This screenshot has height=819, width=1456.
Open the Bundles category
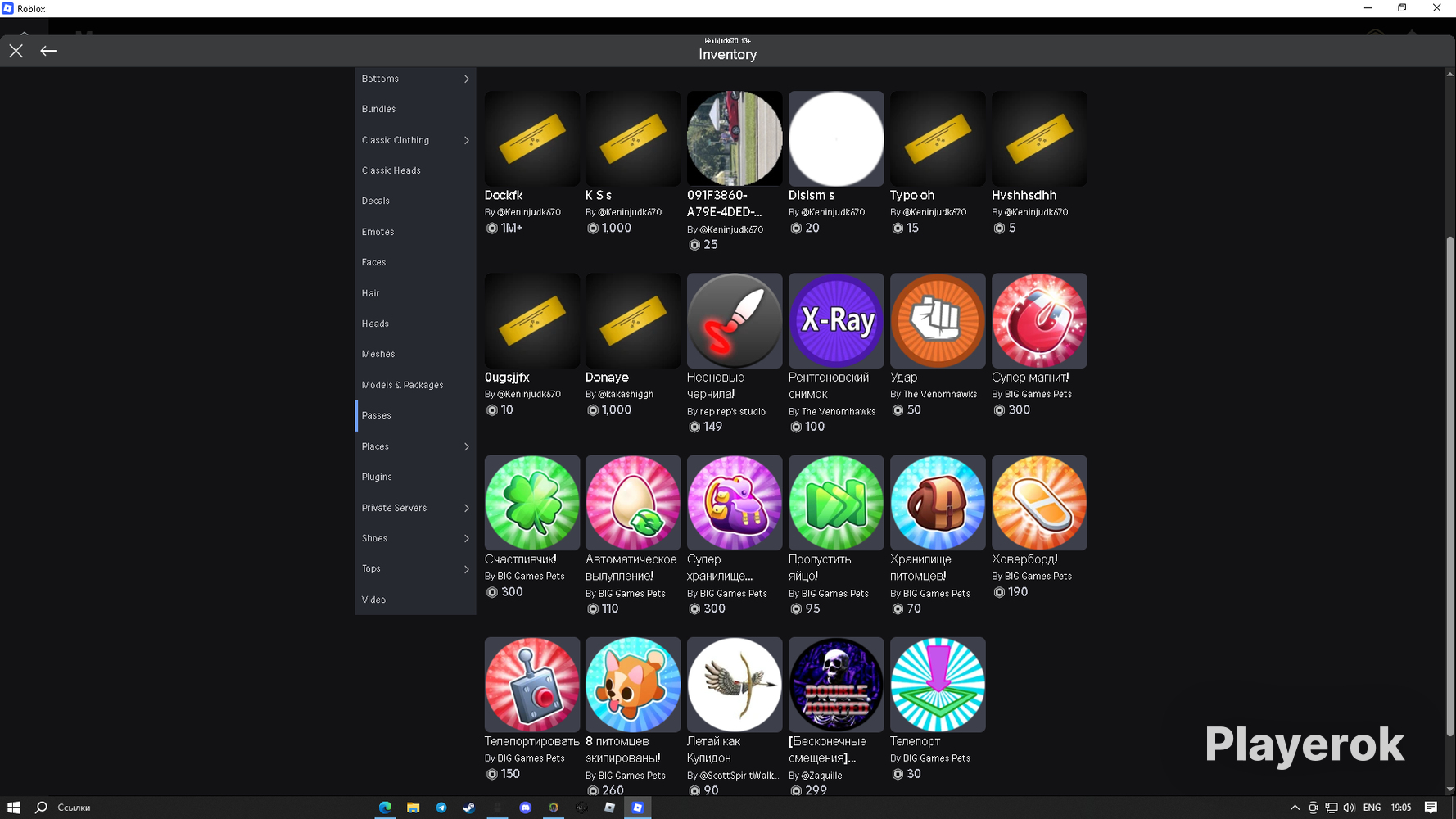(415, 109)
